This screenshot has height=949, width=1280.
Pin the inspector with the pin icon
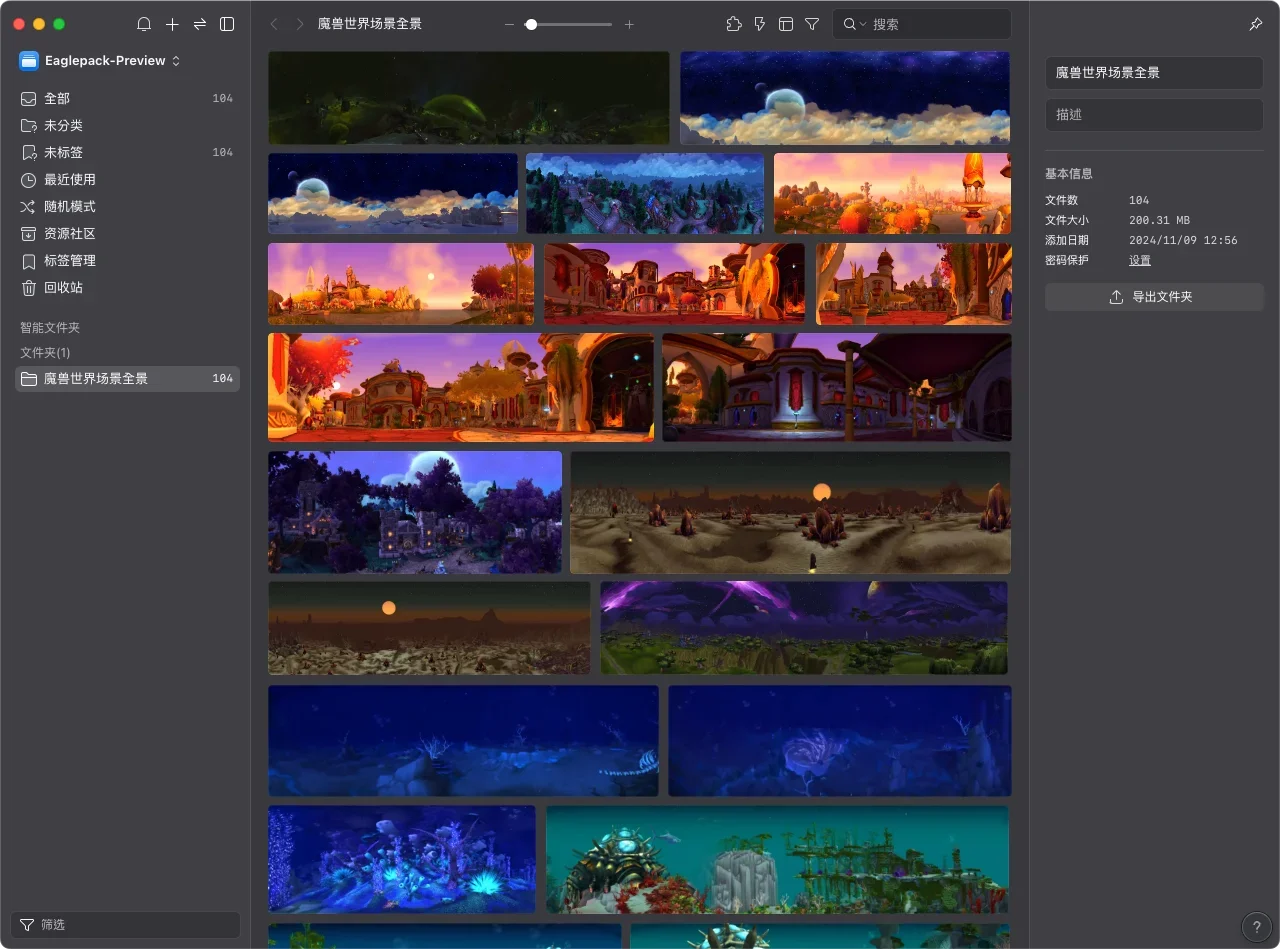pyautogui.click(x=1256, y=24)
